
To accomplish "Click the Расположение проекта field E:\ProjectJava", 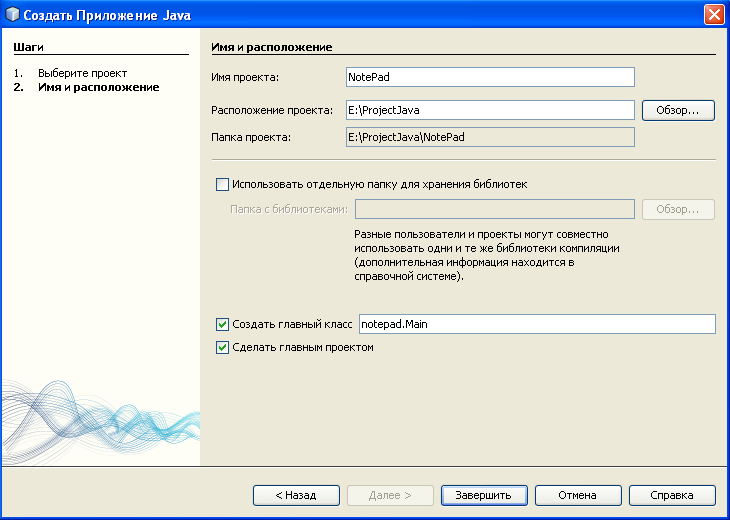I will tap(490, 110).
